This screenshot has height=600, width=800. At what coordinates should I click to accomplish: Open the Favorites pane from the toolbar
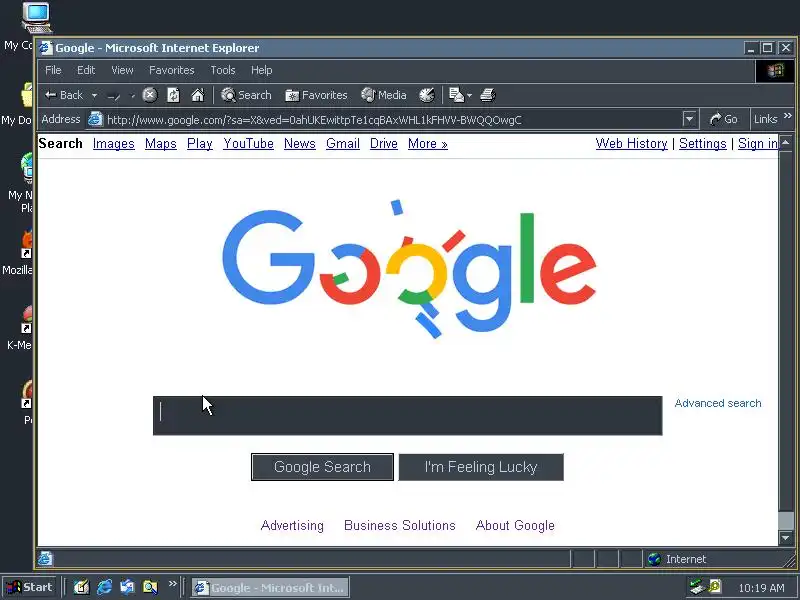pyautogui.click(x=316, y=95)
